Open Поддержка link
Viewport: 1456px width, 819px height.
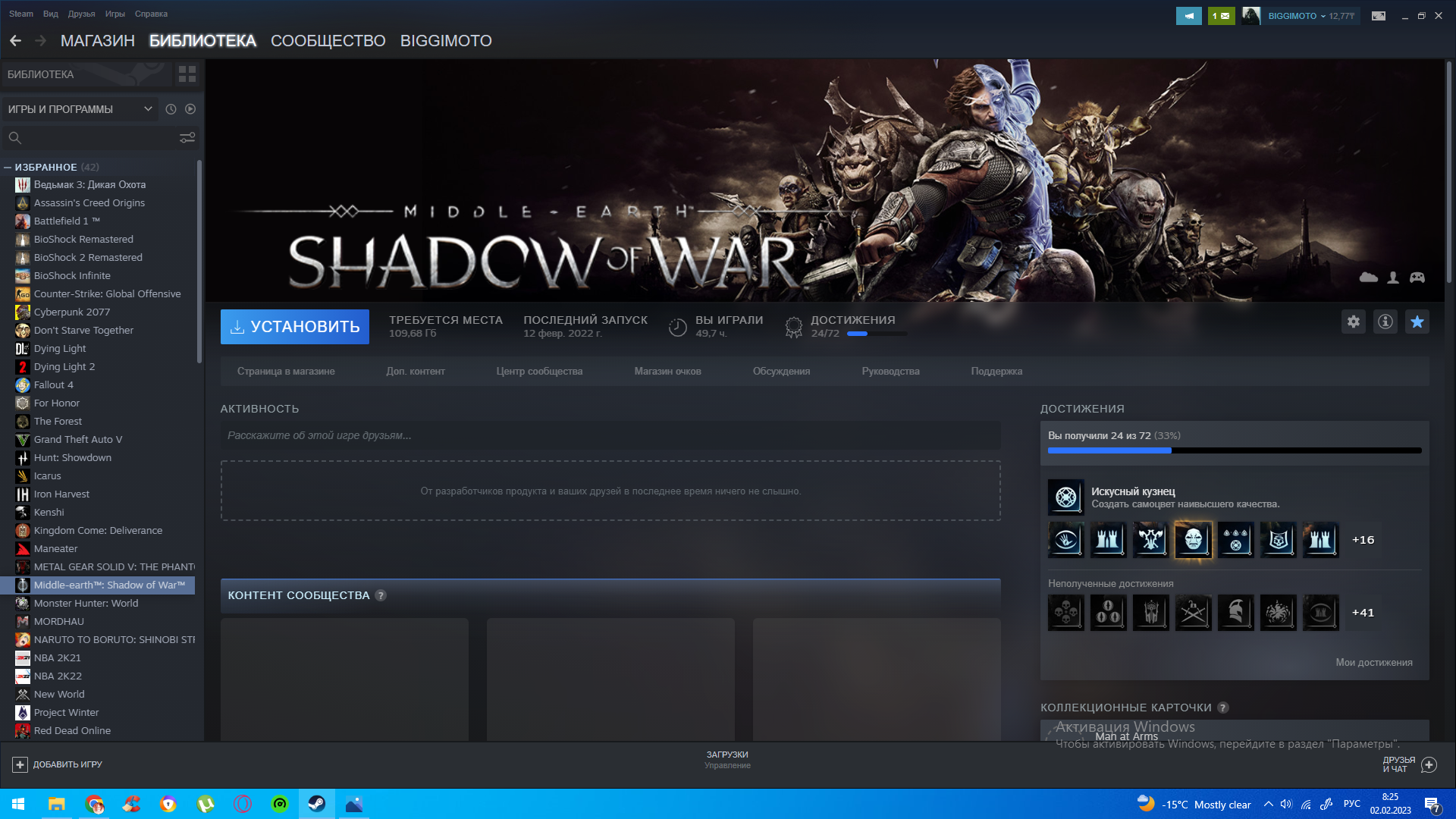997,372
